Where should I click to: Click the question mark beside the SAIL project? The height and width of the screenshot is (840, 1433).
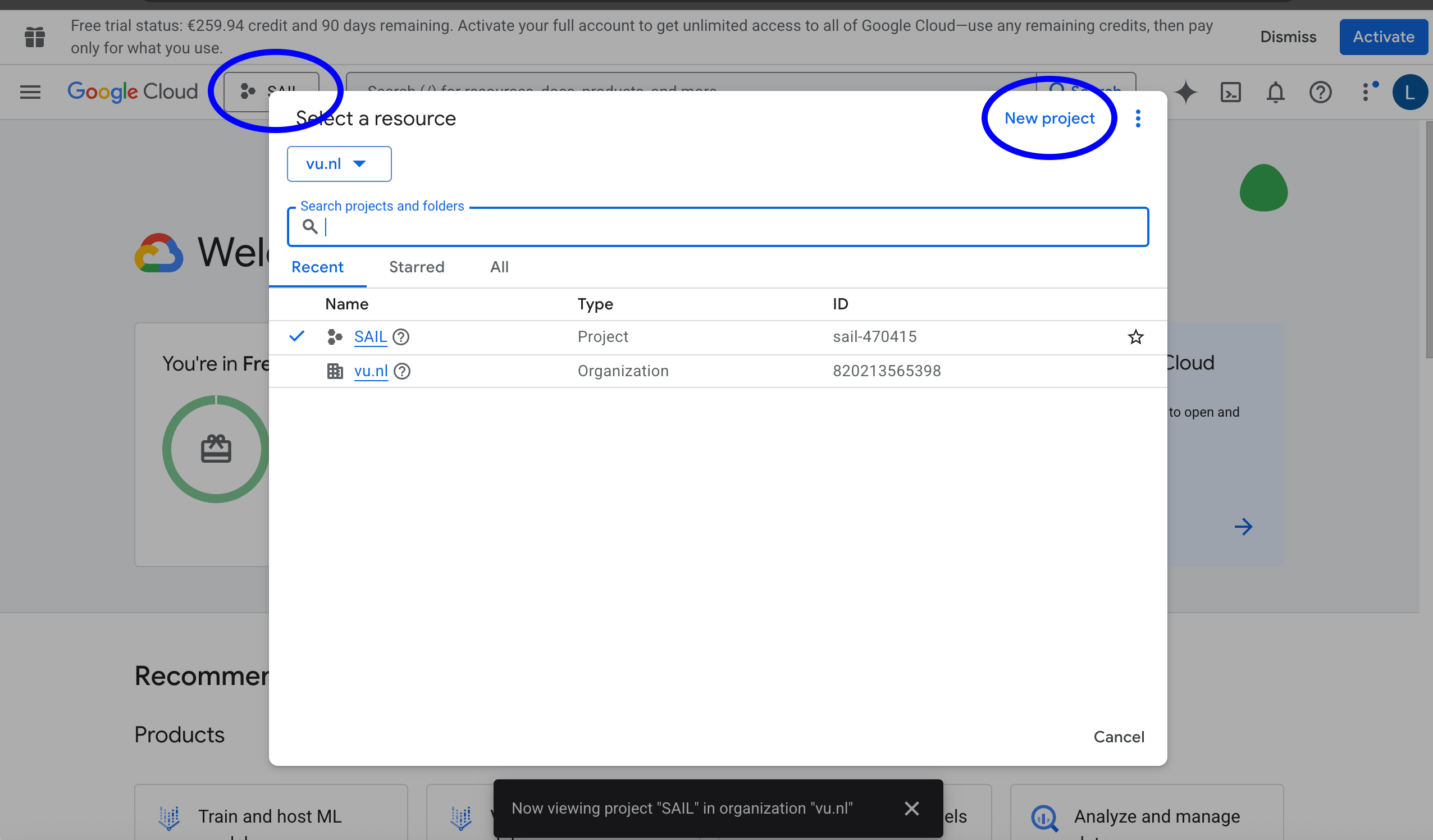401,337
